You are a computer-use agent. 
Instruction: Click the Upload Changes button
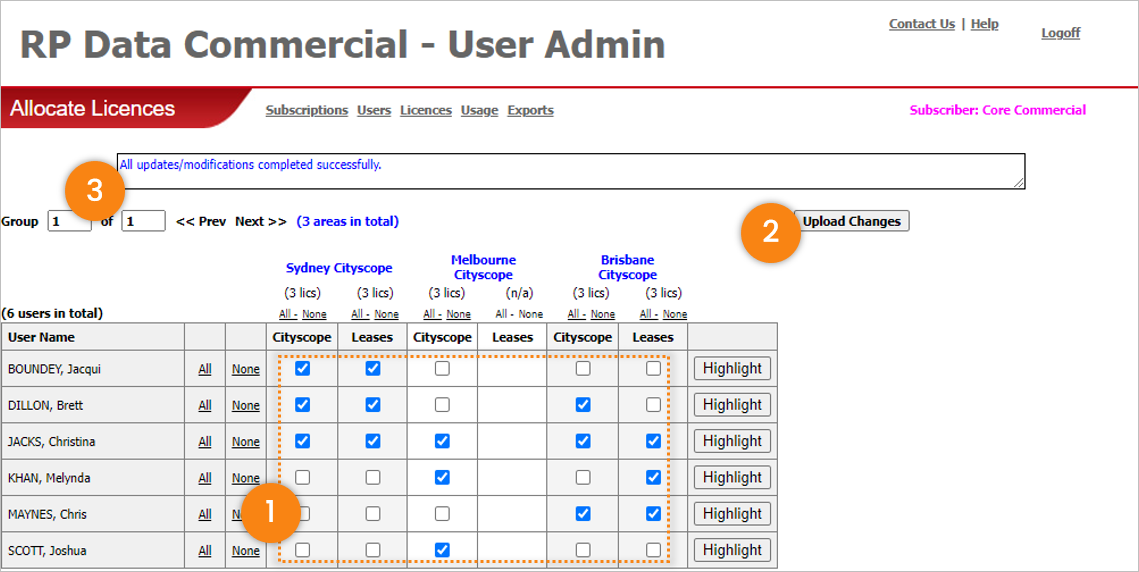pyautogui.click(x=851, y=222)
